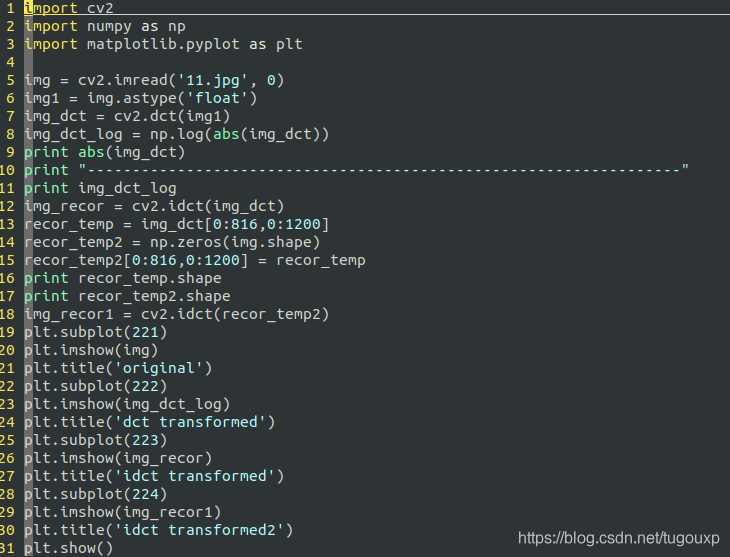Click the 'recor_temp' variable on line 13
This screenshot has width=730, height=557.
click(69, 224)
